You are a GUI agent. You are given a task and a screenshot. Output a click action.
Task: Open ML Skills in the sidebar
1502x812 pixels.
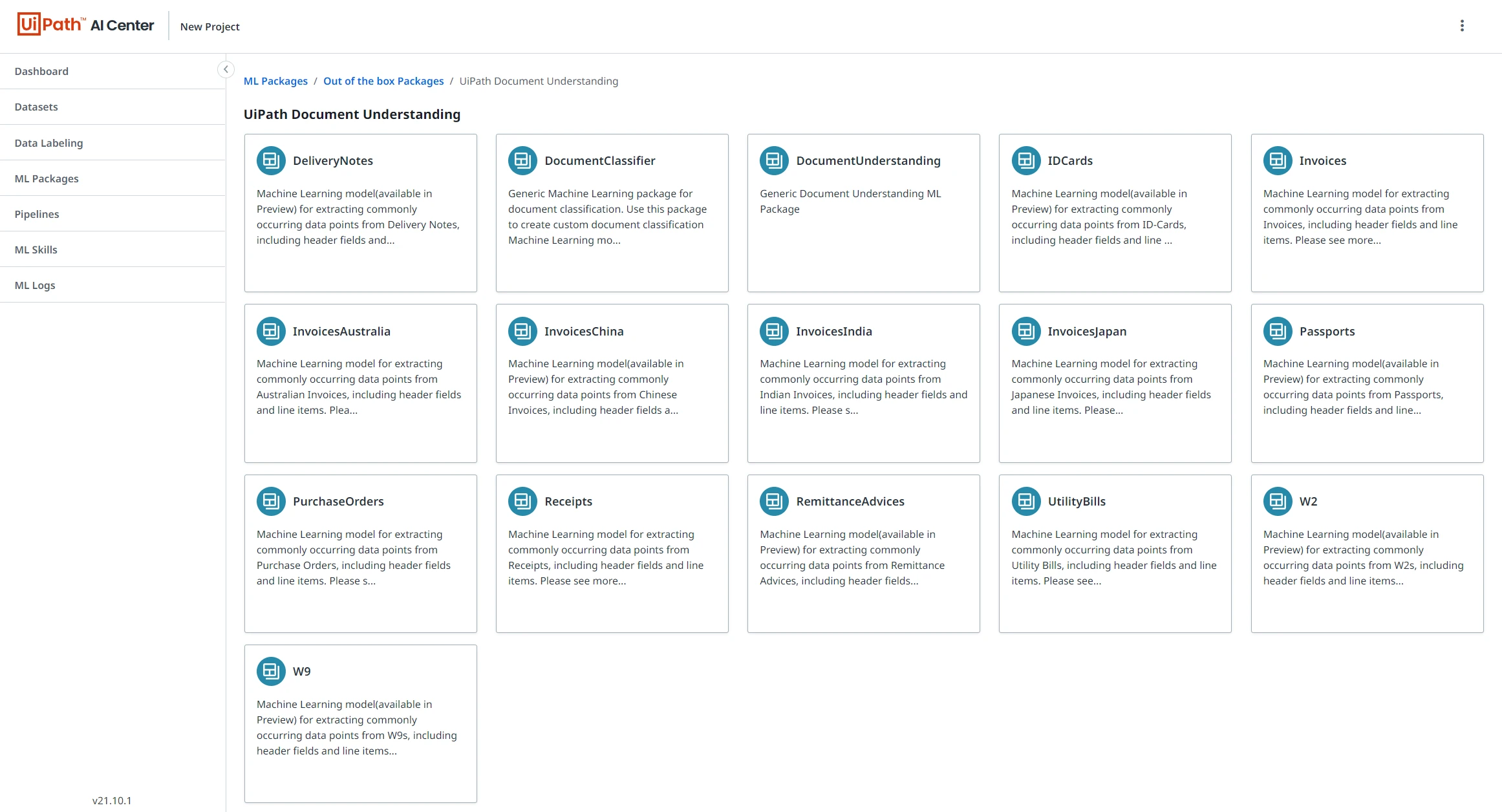click(113, 250)
